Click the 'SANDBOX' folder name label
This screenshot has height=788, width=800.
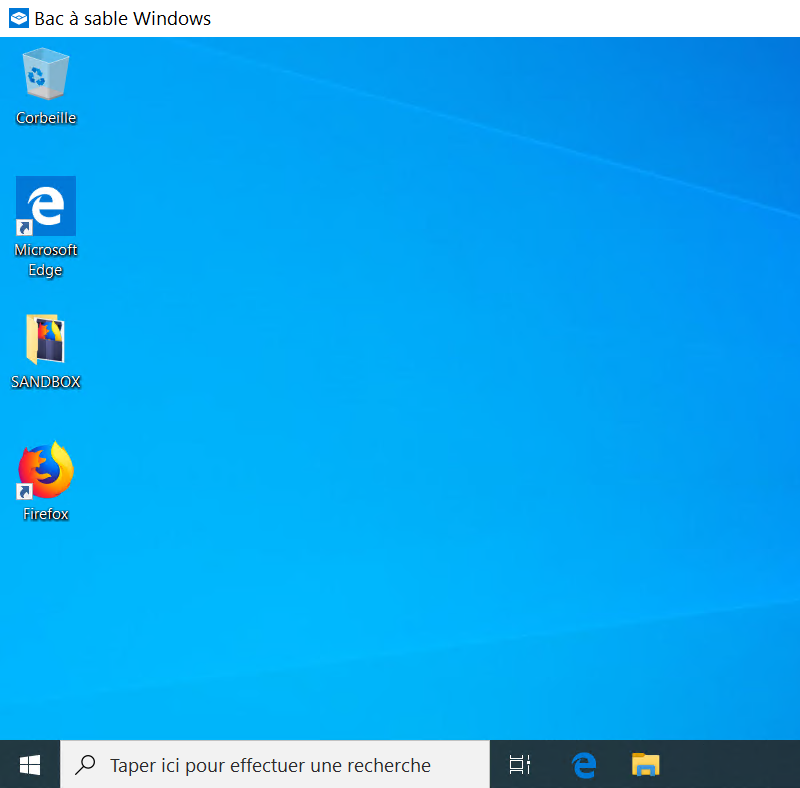(46, 382)
